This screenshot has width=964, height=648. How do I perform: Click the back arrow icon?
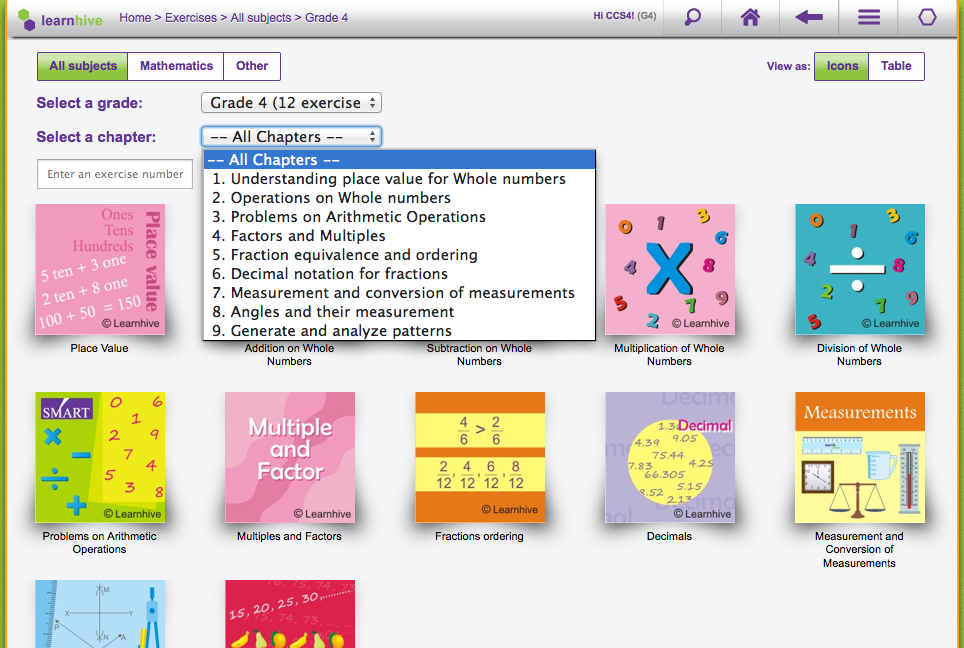808,17
